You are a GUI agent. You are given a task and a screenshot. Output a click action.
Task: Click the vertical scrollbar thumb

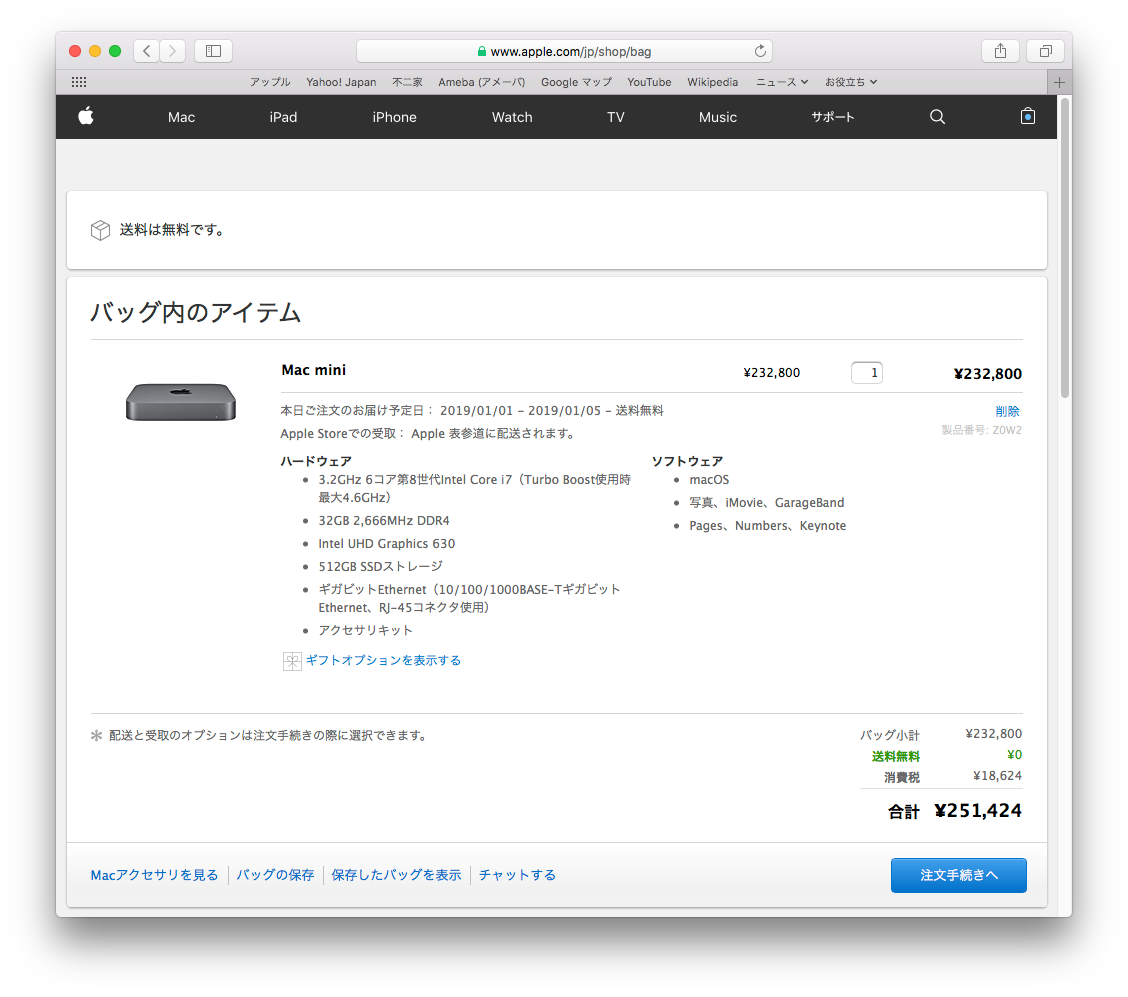(x=1065, y=247)
